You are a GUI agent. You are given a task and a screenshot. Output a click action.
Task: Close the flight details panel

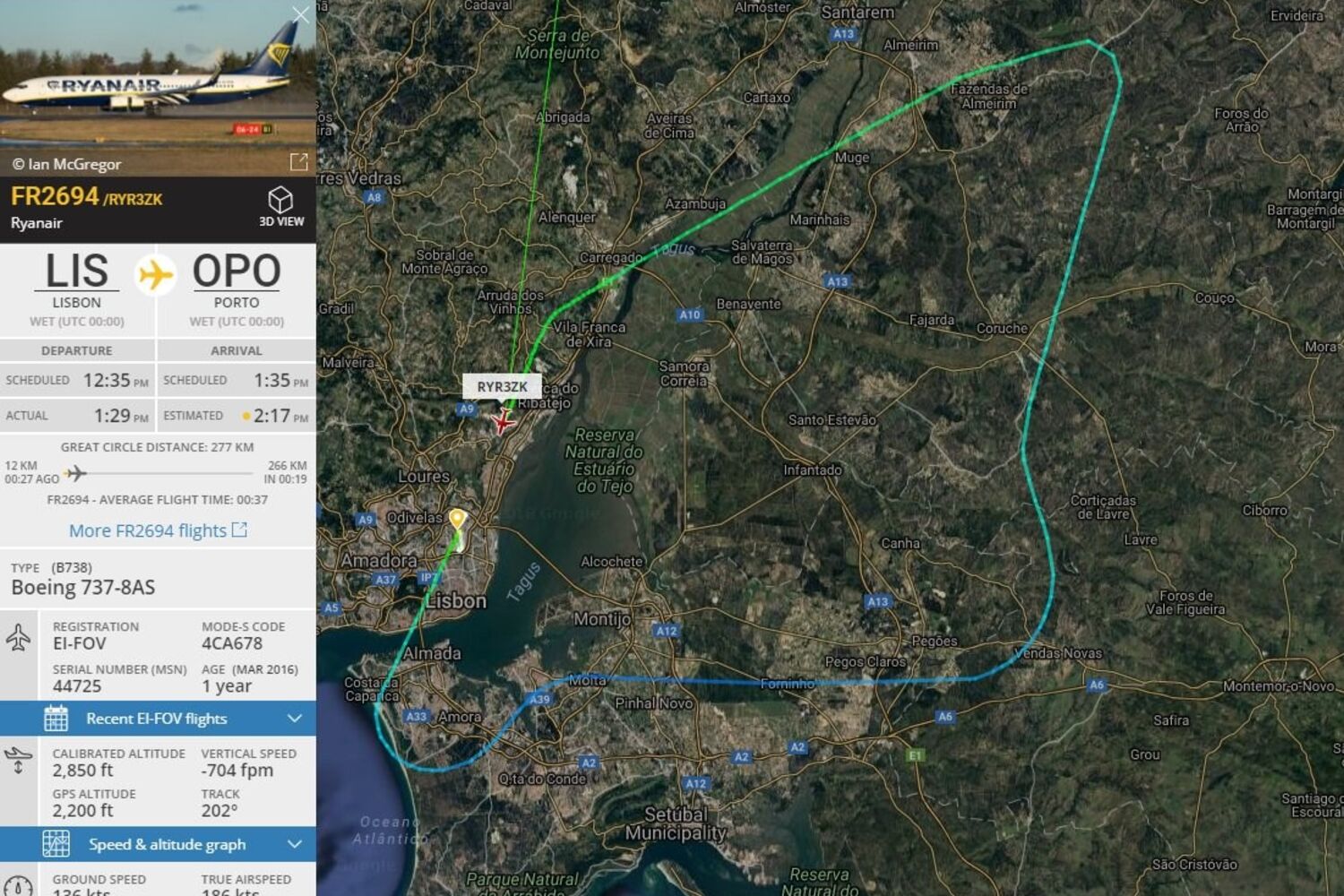(300, 14)
